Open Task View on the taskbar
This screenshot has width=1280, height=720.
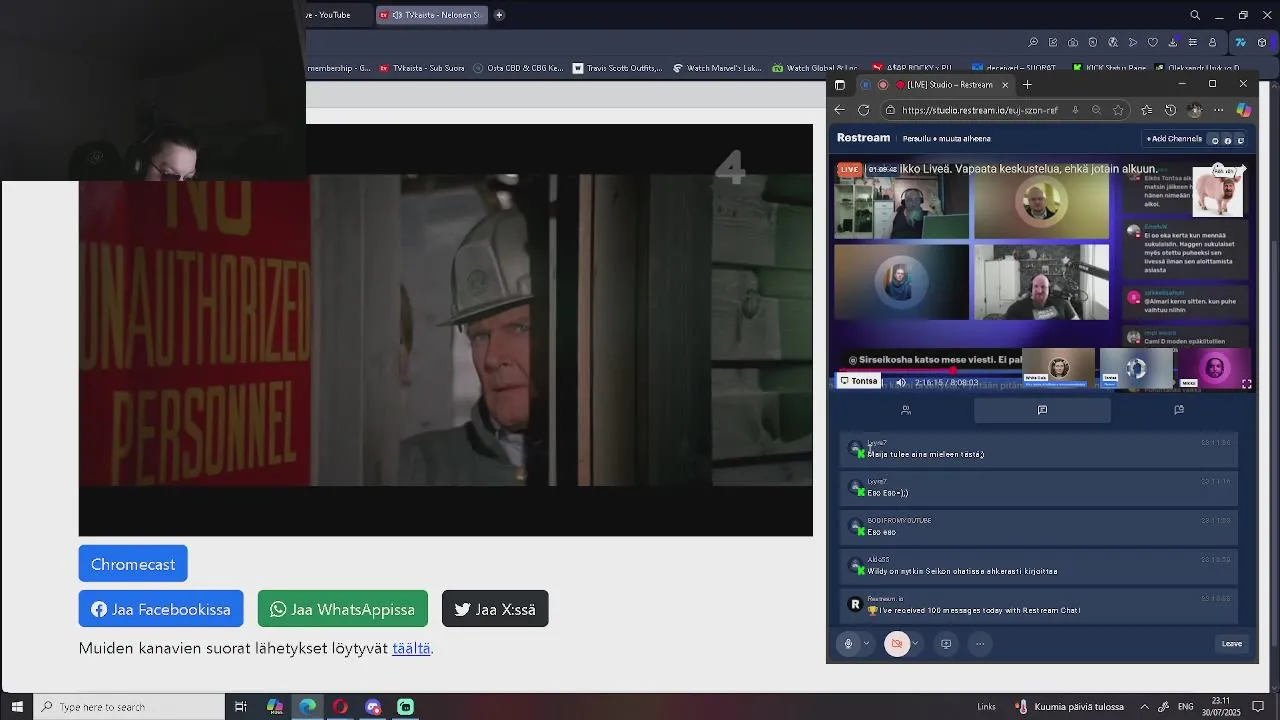pos(241,707)
